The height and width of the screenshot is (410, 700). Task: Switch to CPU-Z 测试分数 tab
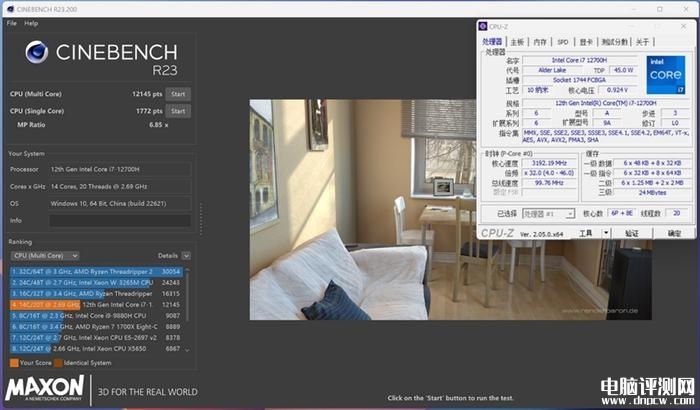click(615, 42)
